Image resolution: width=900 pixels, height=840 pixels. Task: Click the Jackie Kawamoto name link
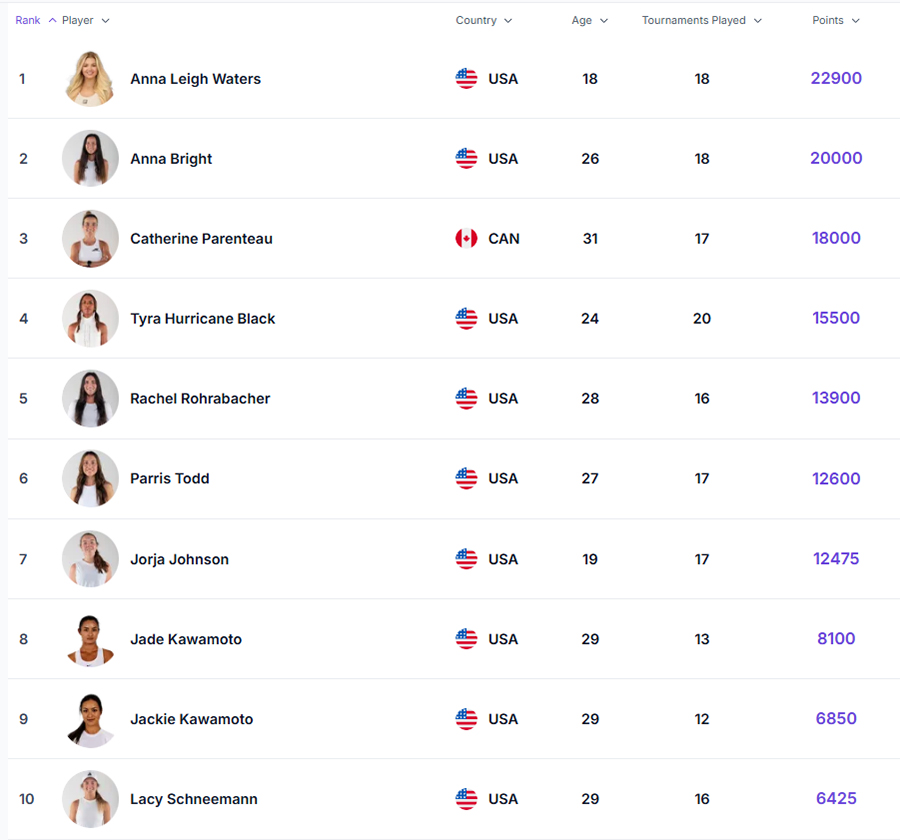tap(191, 719)
